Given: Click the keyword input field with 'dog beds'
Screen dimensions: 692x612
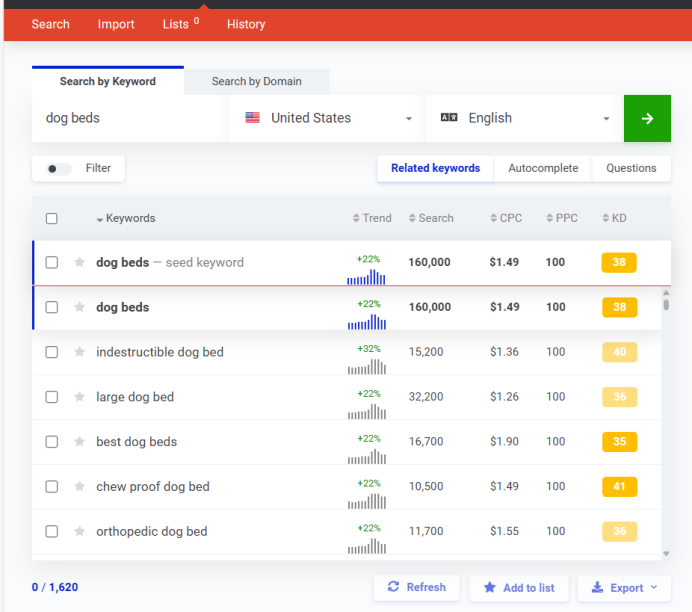Looking at the screenshot, I should 130,118.
